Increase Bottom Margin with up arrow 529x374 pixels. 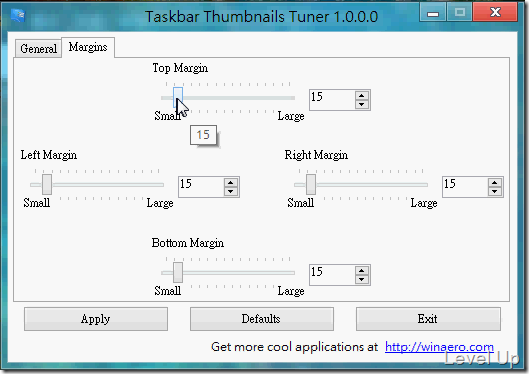(x=362, y=270)
